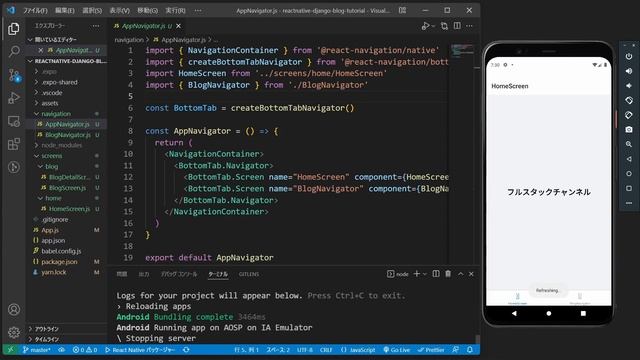This screenshot has height=360, width=640.
Task: Open the Selection menu
Action: click(x=92, y=10)
